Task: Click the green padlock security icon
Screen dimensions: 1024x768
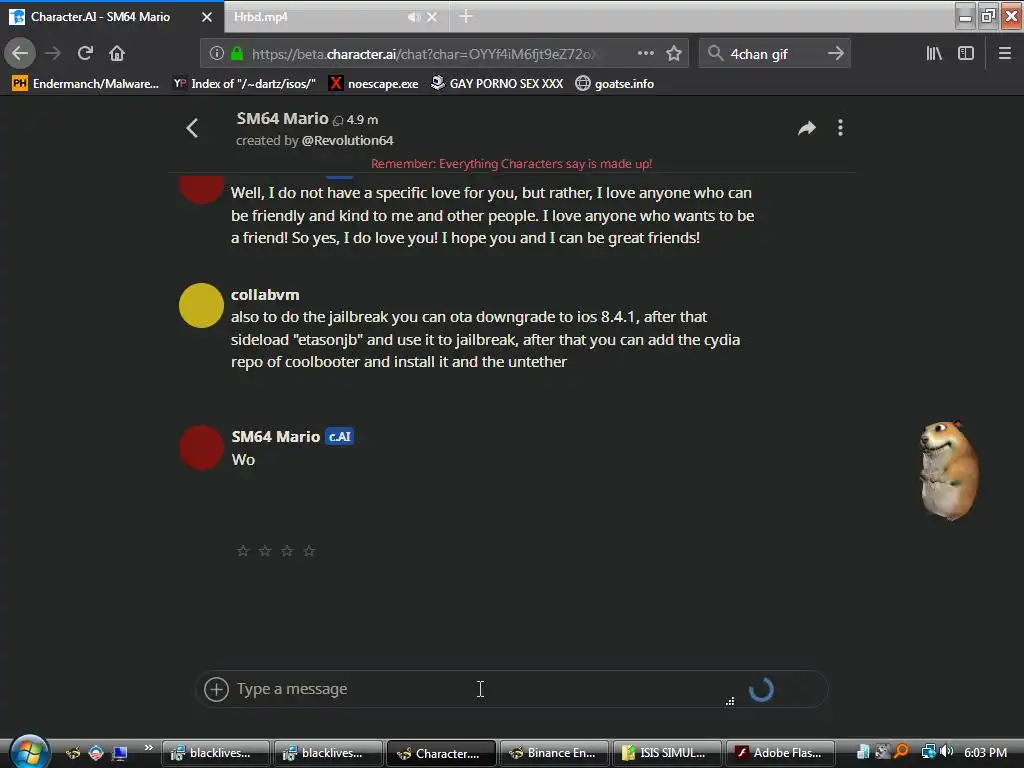Action: point(237,54)
